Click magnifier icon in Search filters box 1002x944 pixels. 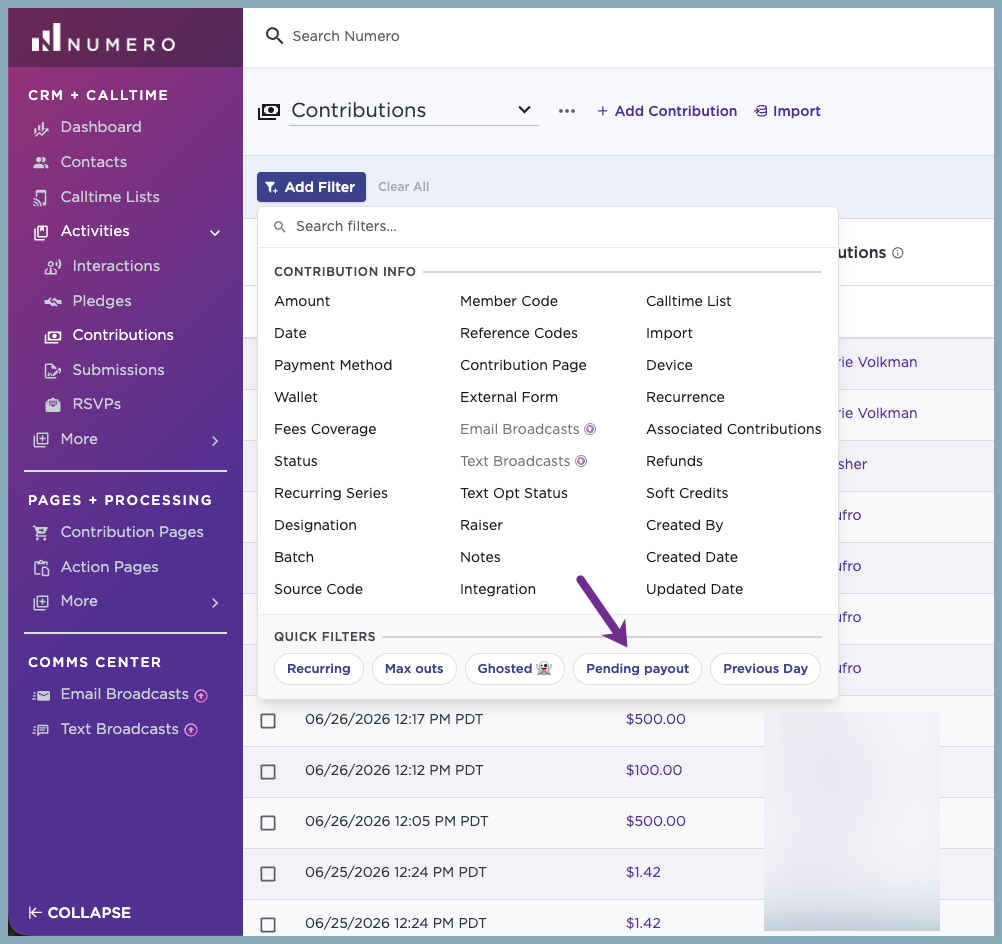point(280,227)
